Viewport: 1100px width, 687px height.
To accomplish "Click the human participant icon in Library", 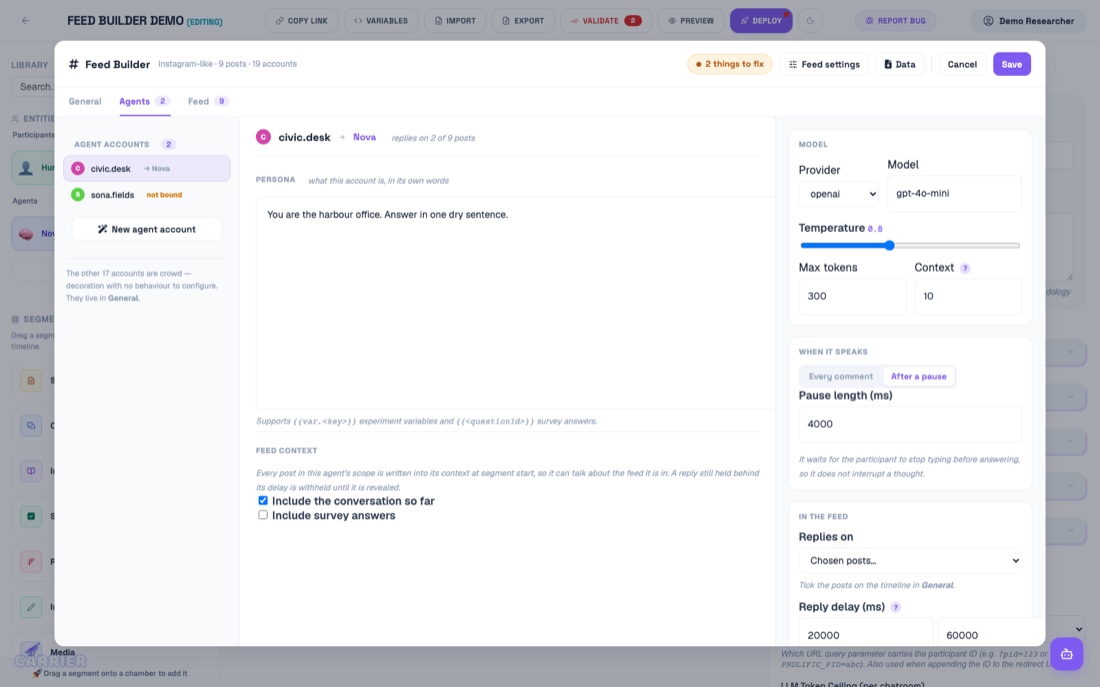I will (x=27, y=168).
